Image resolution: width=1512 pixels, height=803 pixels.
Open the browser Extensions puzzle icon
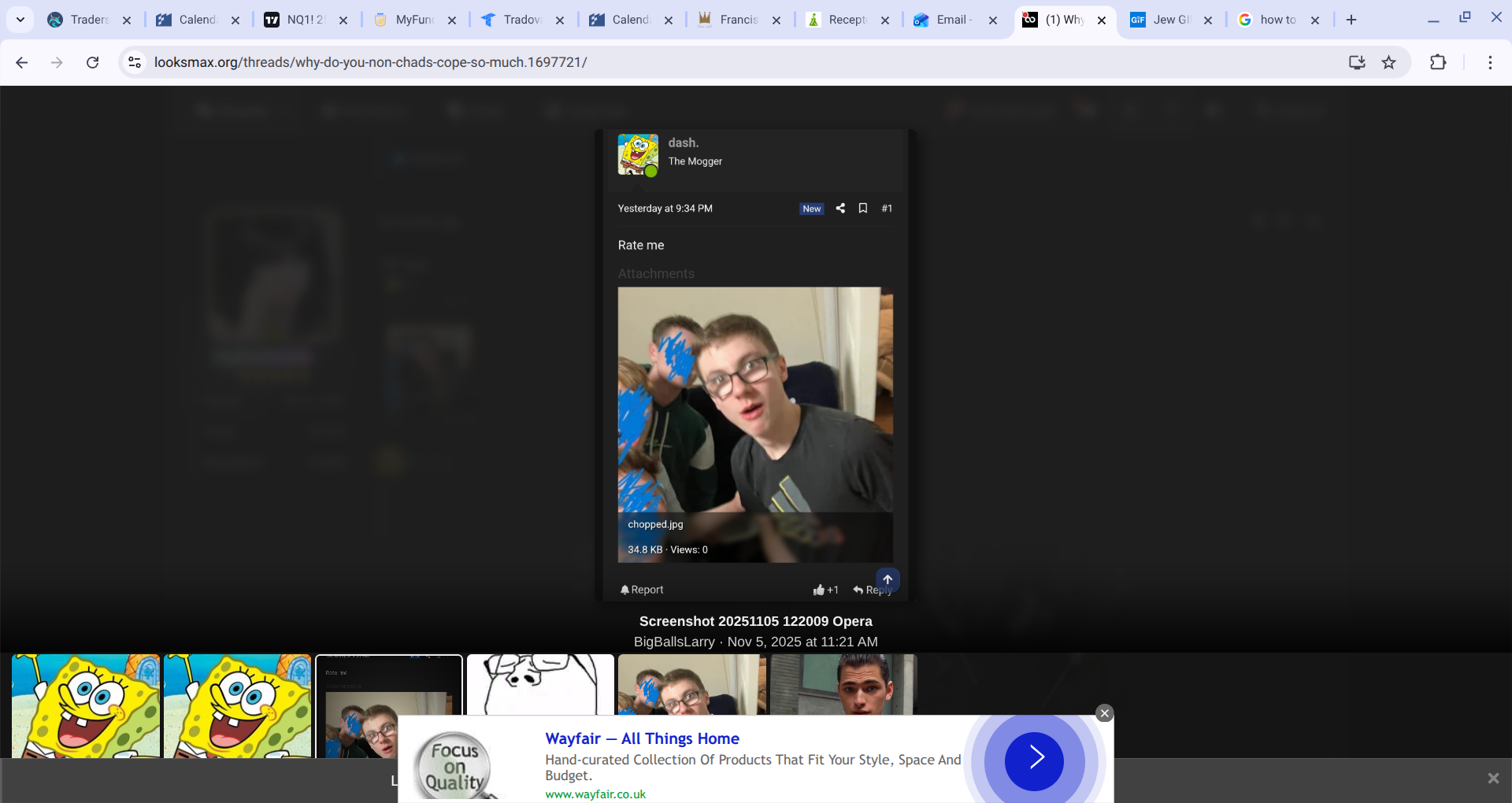point(1437,62)
